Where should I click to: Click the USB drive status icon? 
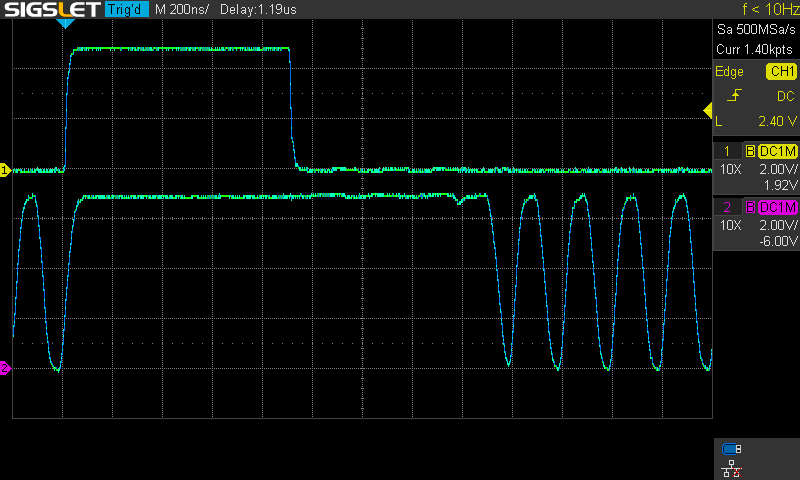pos(731,448)
